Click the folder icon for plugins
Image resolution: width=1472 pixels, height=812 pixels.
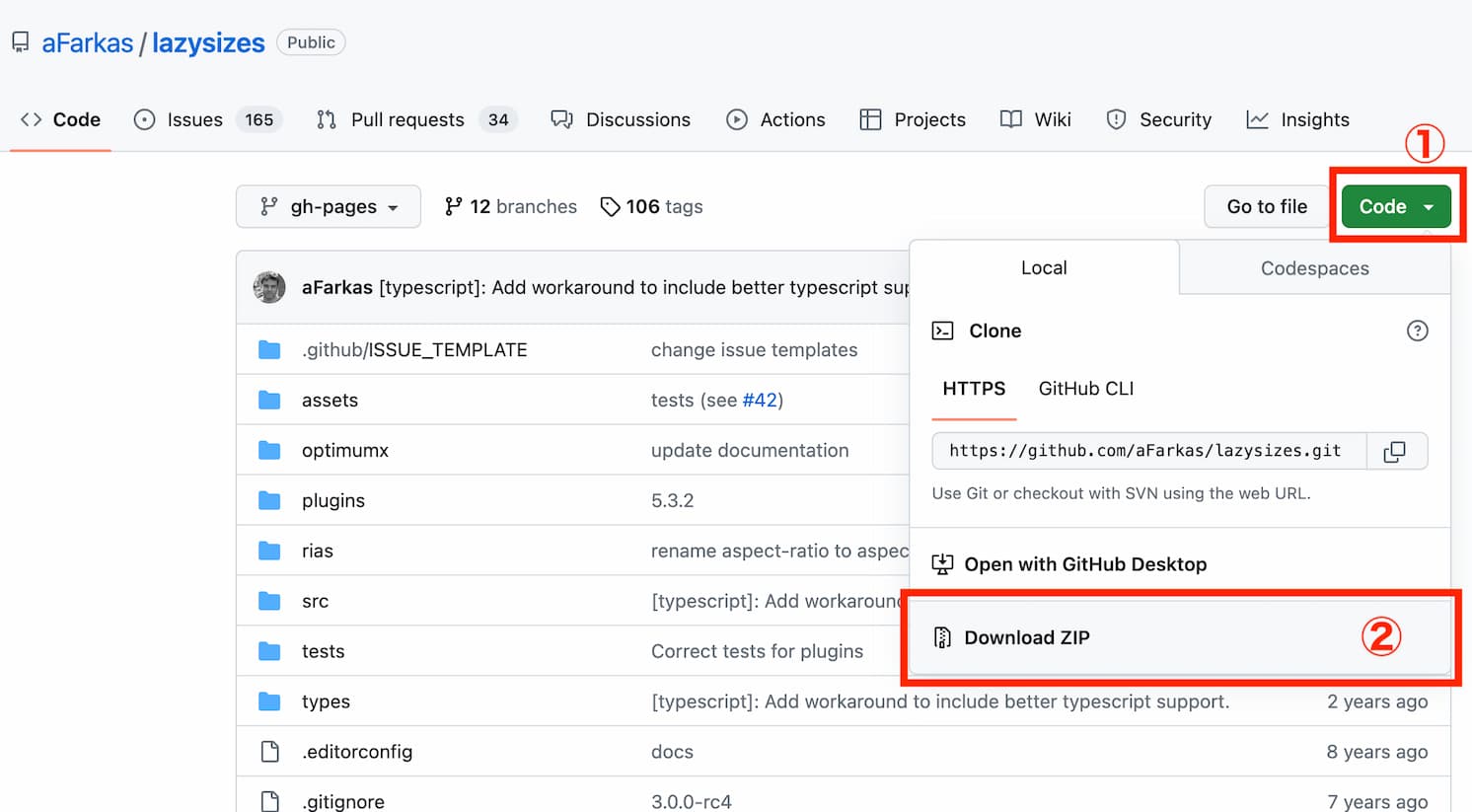tap(269, 500)
